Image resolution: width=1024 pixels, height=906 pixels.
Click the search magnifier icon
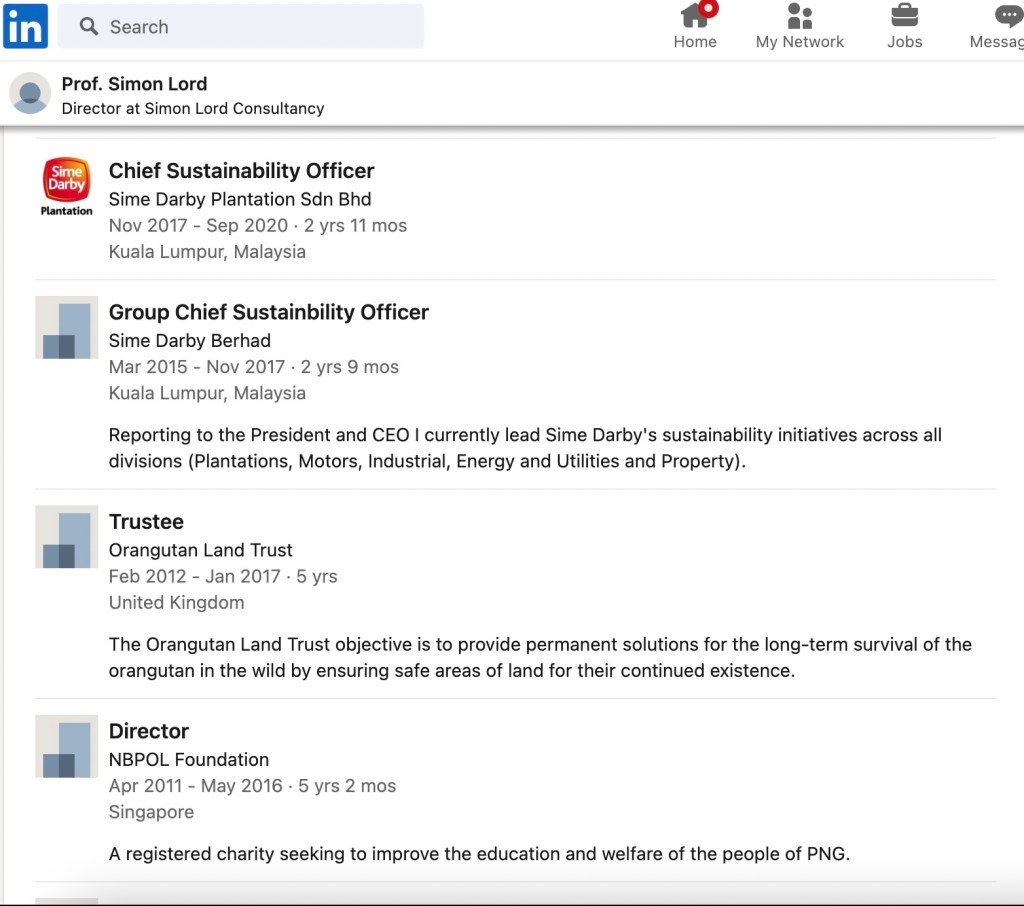click(89, 26)
